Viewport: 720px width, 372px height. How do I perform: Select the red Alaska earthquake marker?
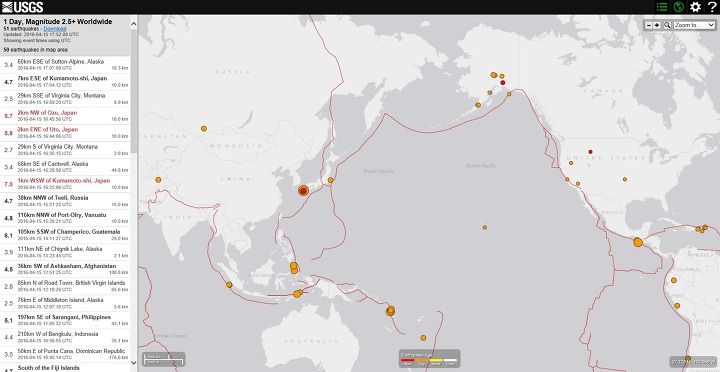(x=503, y=83)
